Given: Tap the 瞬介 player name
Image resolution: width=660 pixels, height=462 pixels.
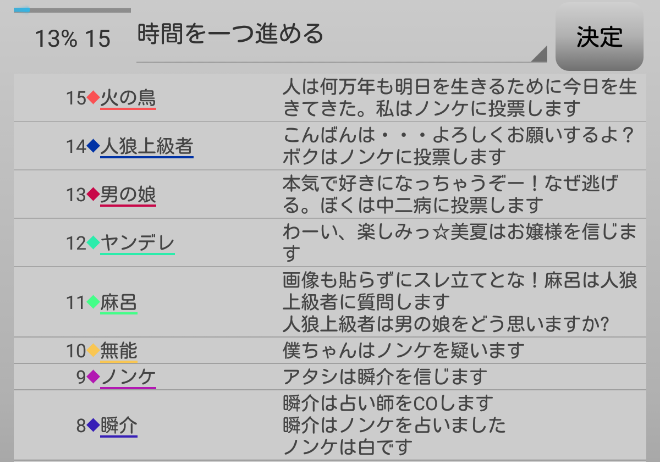Looking at the screenshot, I should (119, 425).
